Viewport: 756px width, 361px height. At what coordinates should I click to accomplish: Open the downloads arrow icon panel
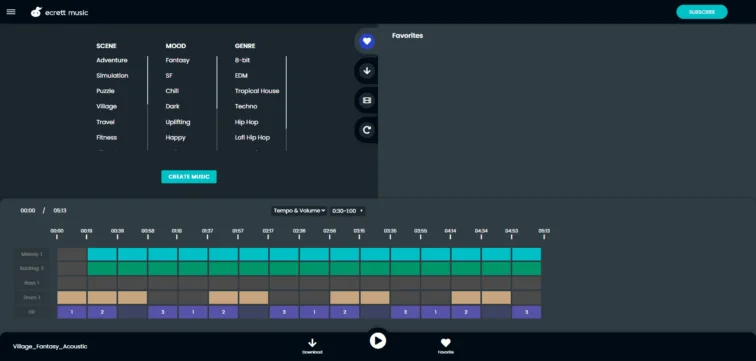(367, 71)
